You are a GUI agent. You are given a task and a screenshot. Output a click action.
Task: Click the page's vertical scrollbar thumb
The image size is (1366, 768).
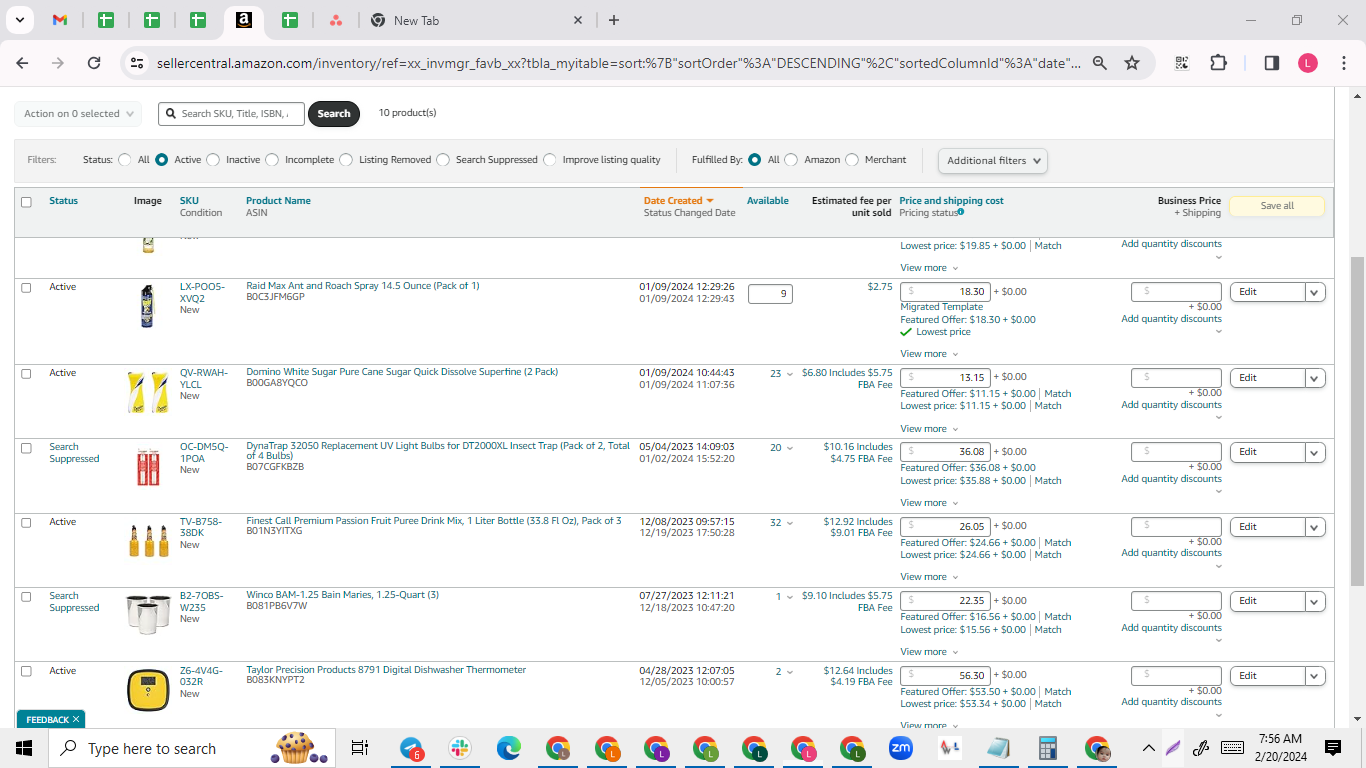point(1357,420)
